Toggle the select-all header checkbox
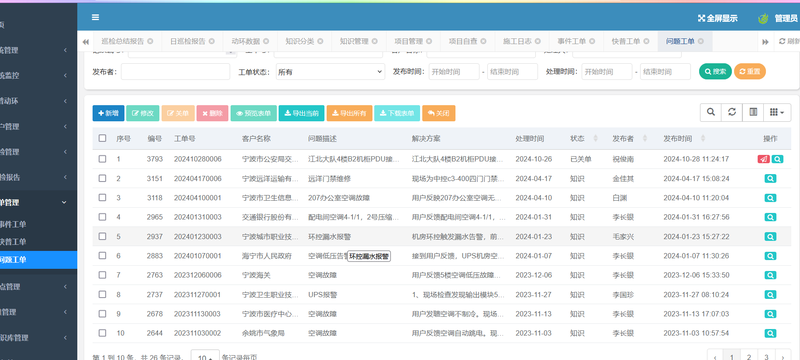This screenshot has height=360, width=800. point(103,138)
